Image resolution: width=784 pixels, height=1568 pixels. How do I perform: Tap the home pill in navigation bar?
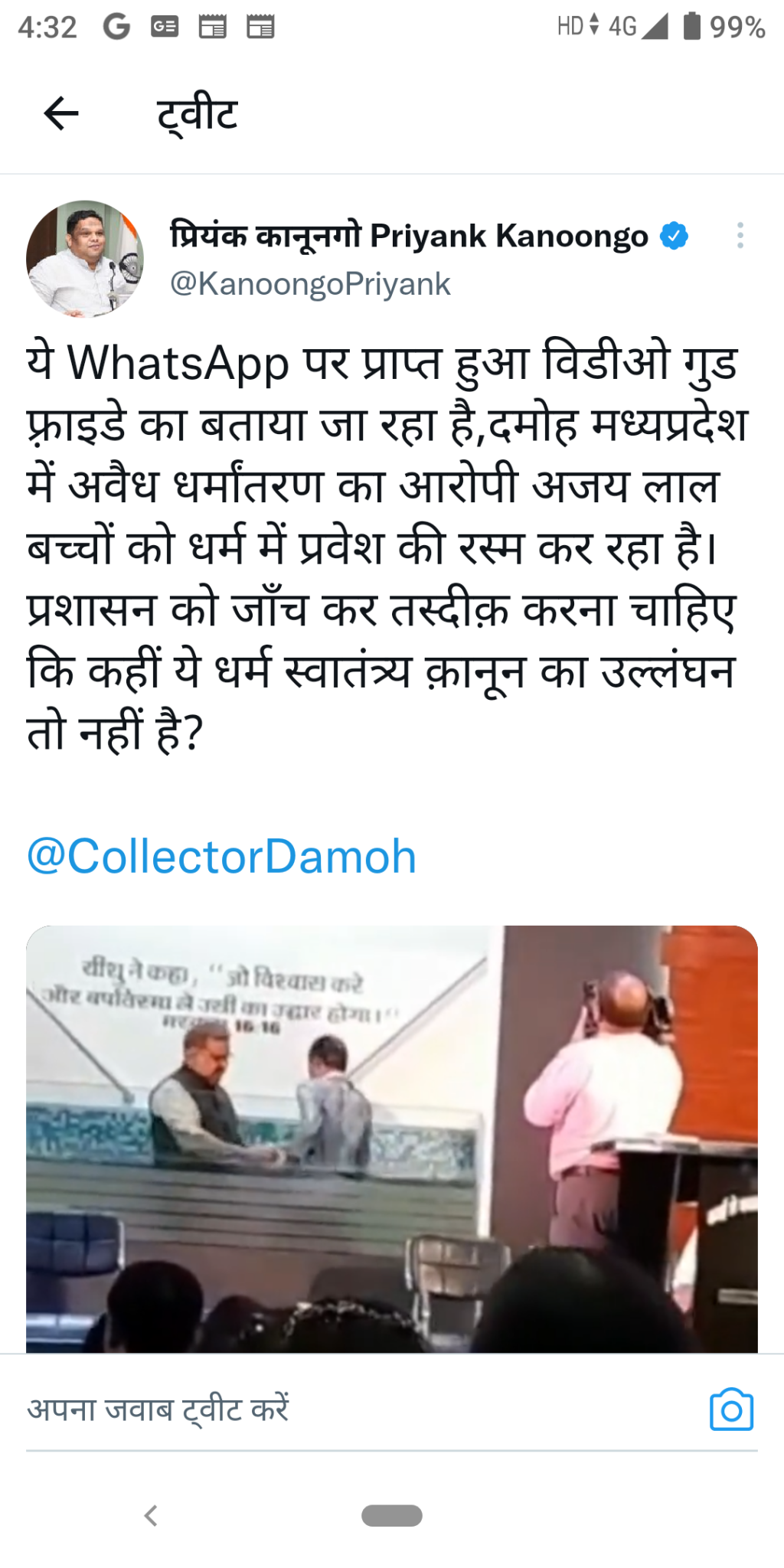click(x=392, y=1516)
